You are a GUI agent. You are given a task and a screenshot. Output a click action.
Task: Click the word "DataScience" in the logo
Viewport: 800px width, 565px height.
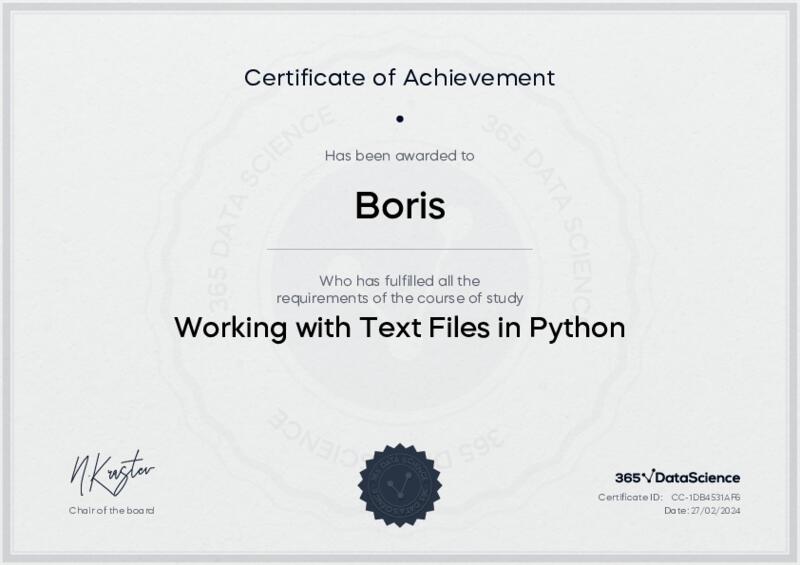(x=697, y=478)
